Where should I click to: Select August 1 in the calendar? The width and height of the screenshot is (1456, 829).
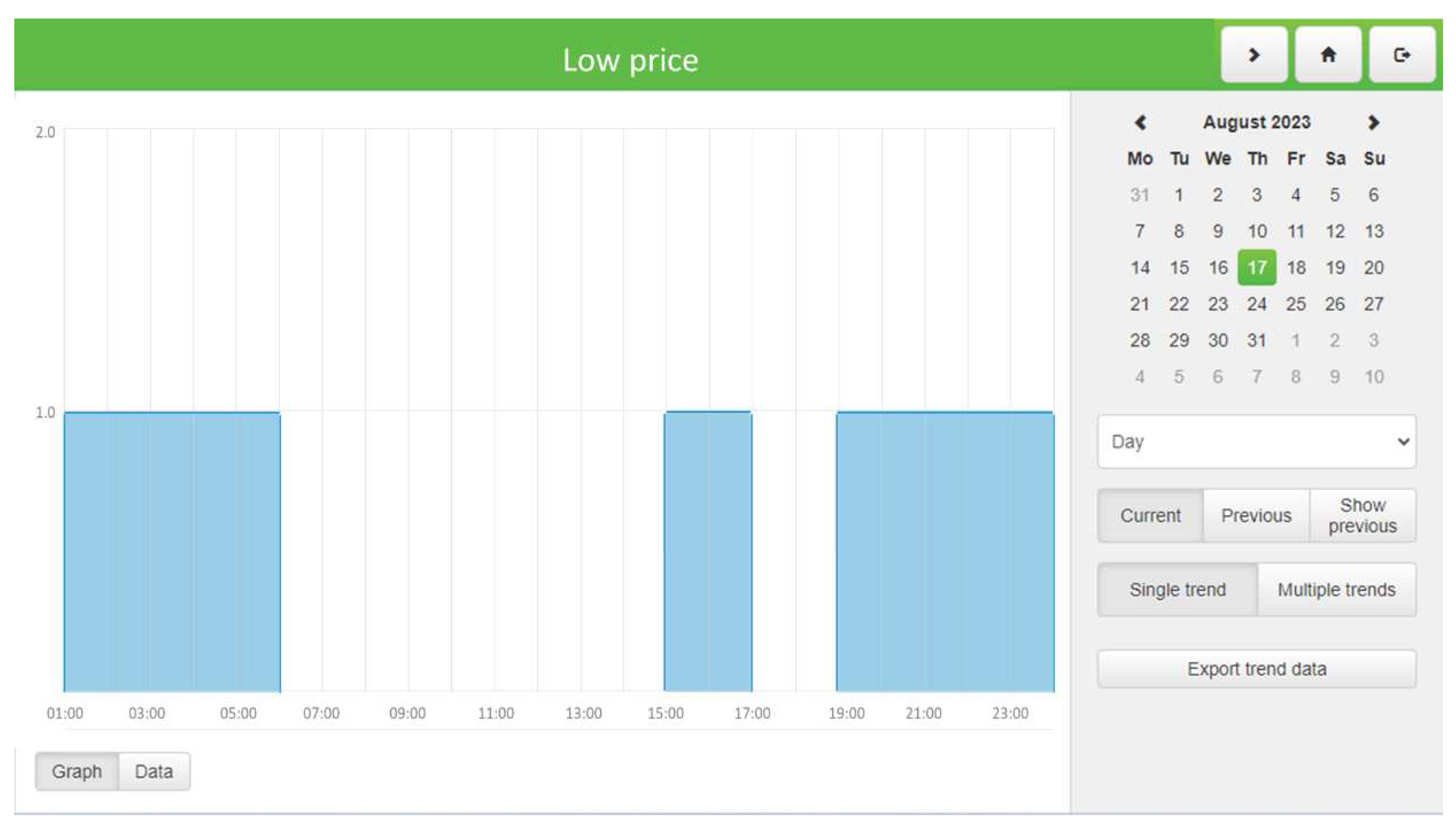(1178, 195)
